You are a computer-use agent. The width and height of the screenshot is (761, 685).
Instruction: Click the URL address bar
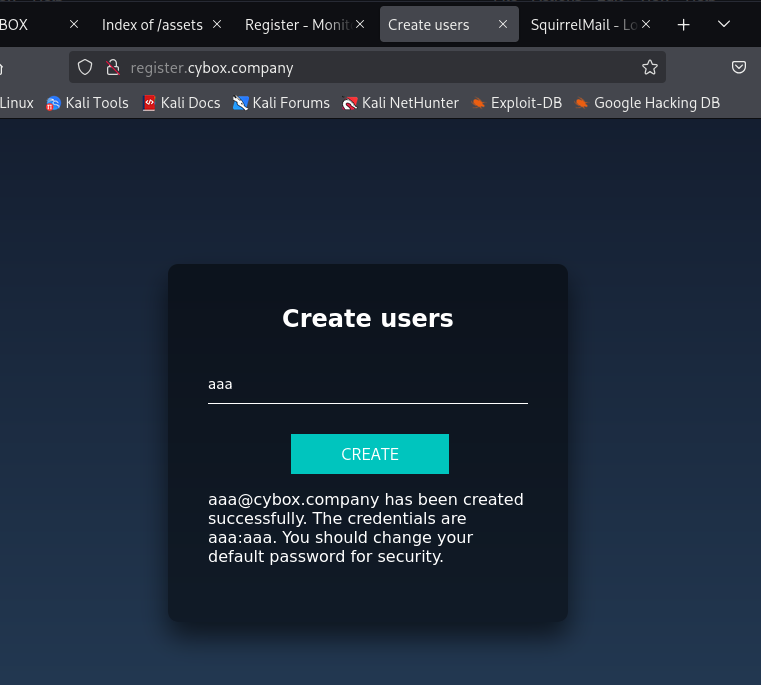(380, 68)
